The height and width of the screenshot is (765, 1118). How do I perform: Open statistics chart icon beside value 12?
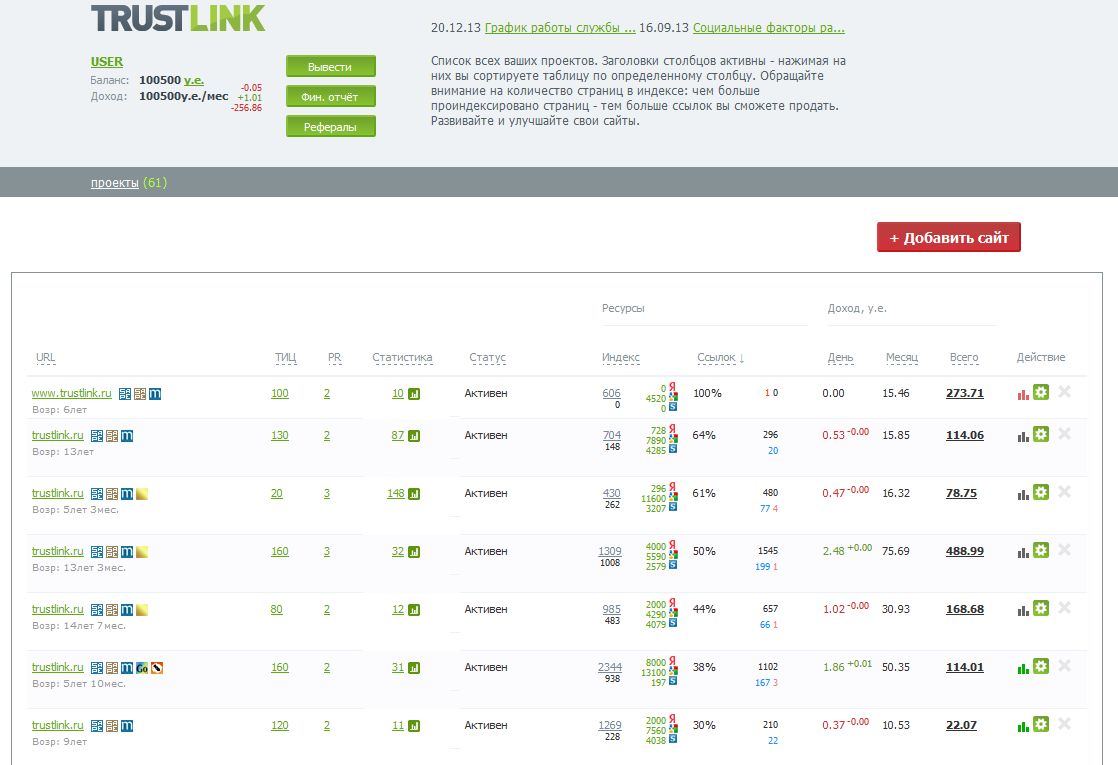pyautogui.click(x=414, y=610)
